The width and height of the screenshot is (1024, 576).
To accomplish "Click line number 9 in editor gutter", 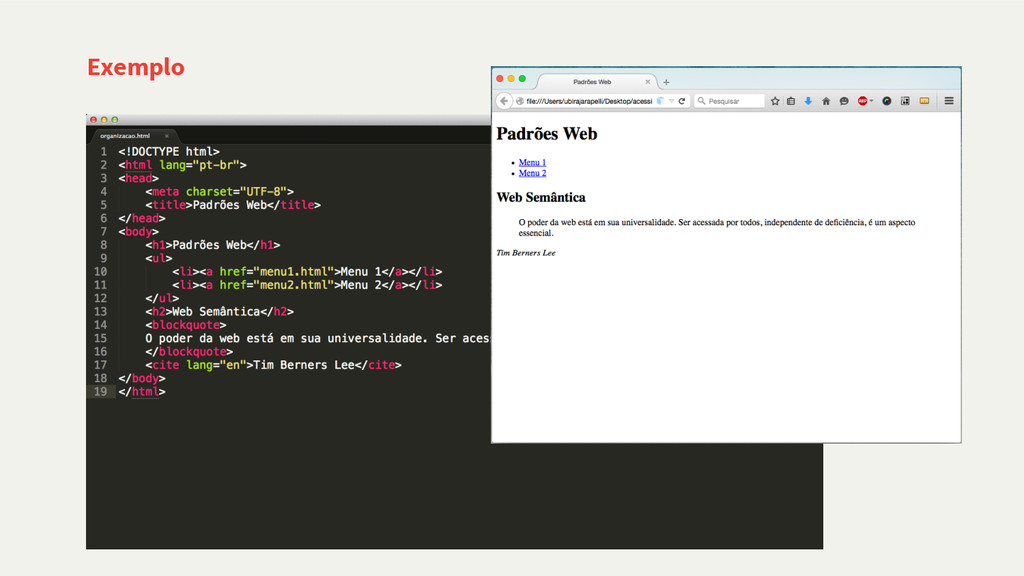I will 103,258.
